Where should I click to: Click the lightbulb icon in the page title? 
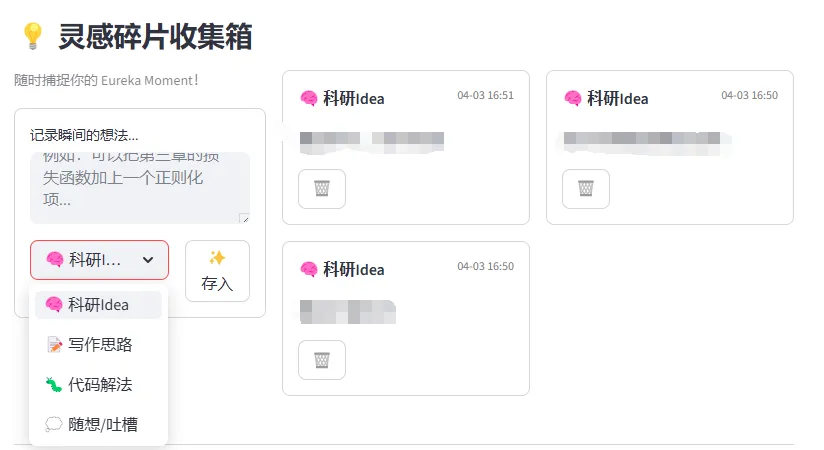[x=33, y=36]
